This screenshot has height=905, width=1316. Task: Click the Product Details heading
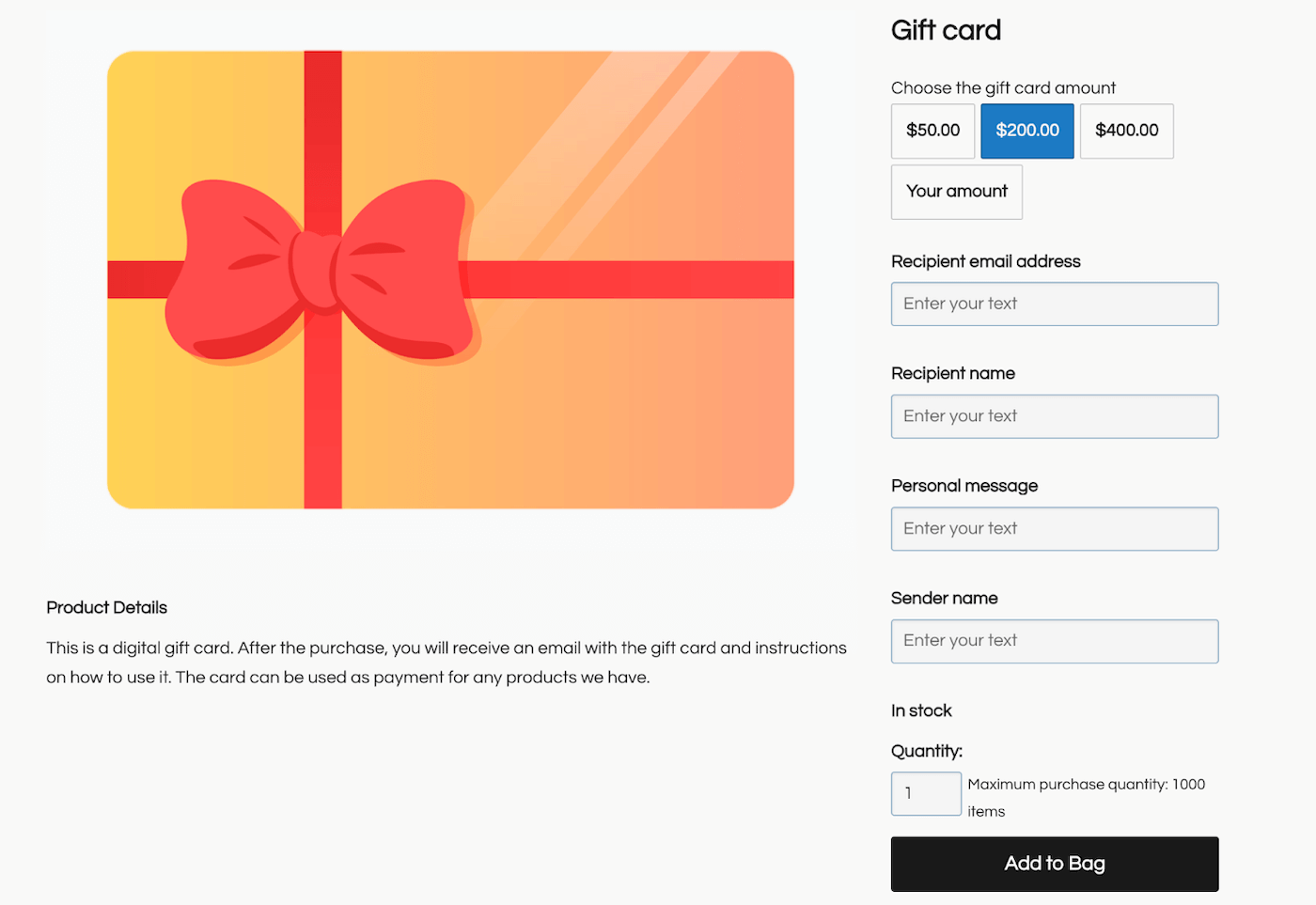(107, 608)
